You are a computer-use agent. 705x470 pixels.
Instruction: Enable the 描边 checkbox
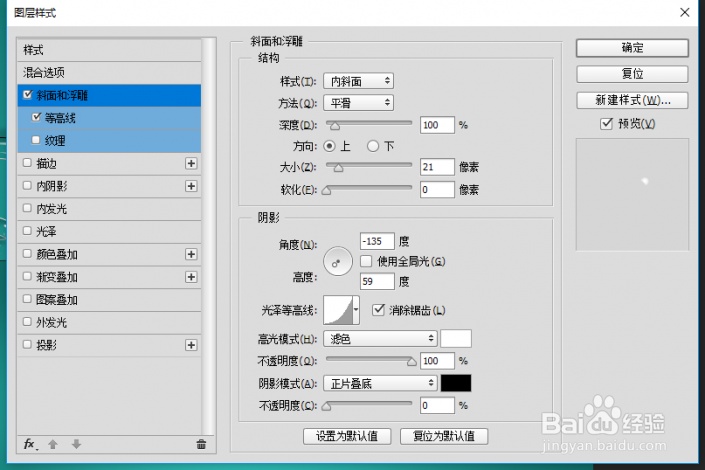click(27, 162)
